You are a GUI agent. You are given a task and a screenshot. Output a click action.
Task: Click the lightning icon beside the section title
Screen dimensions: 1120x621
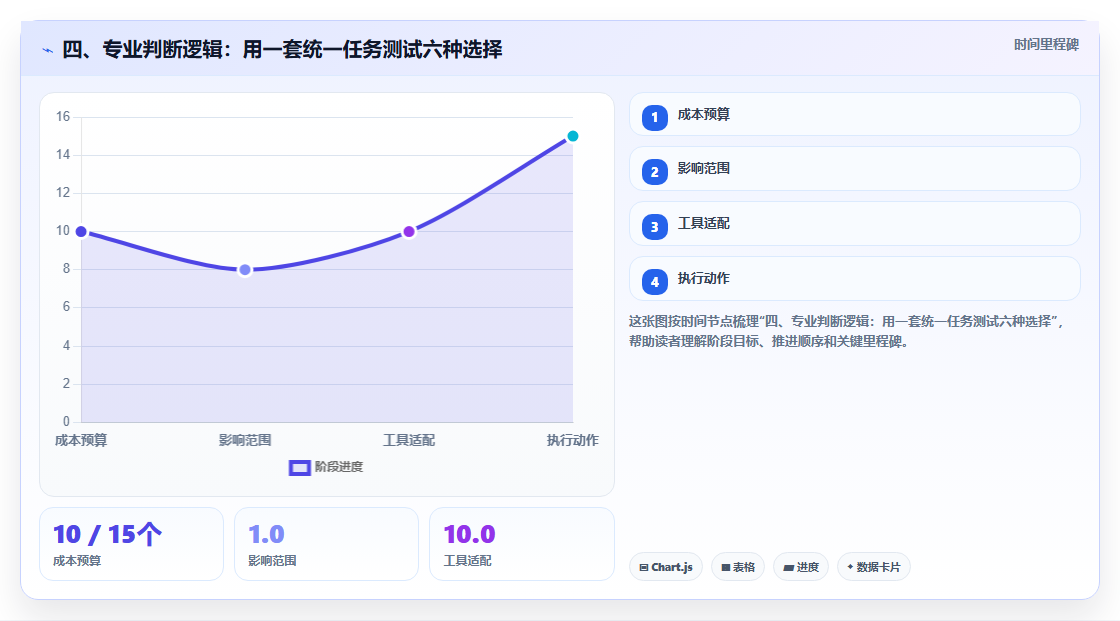(47, 50)
